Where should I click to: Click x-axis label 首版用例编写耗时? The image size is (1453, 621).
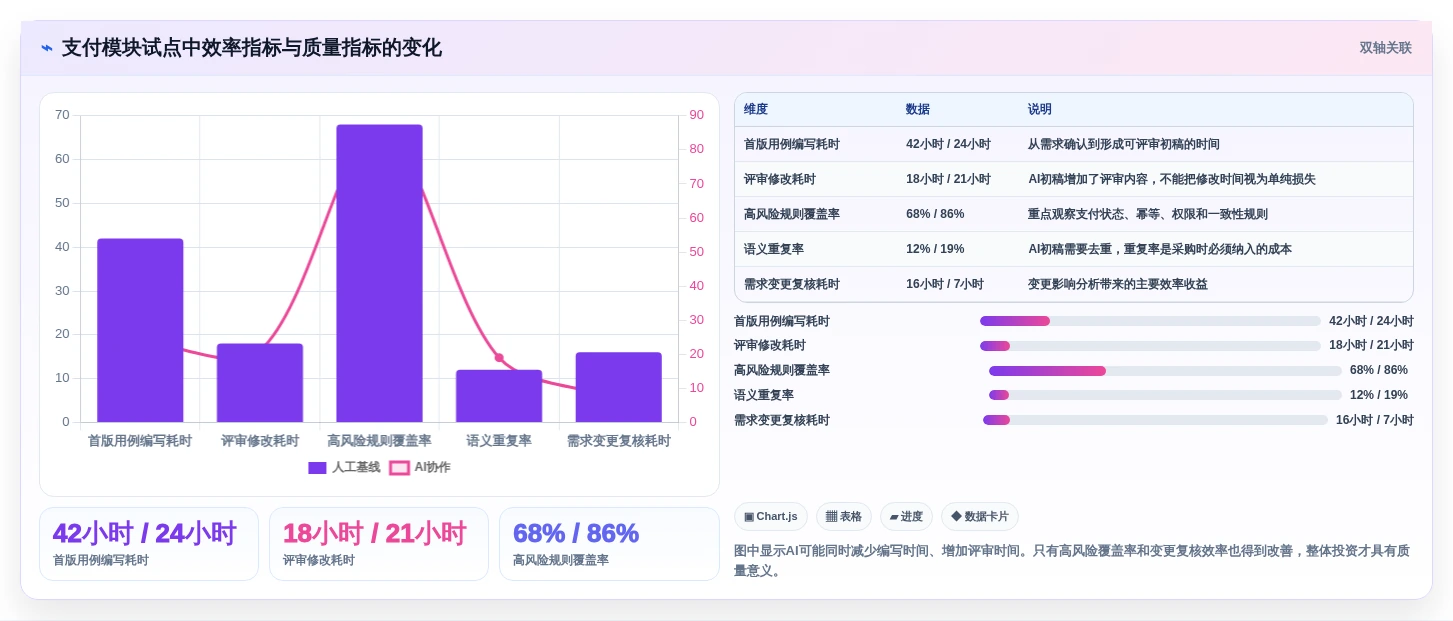tap(140, 441)
